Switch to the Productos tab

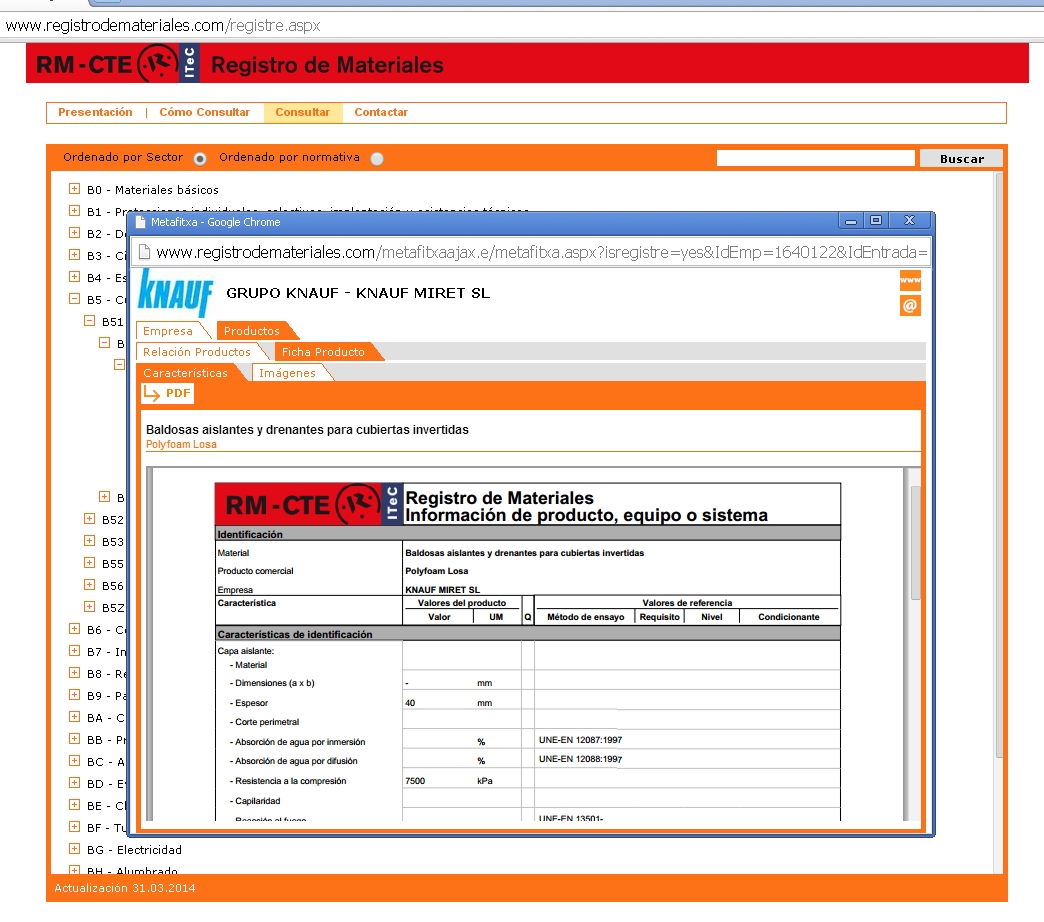[x=252, y=331]
